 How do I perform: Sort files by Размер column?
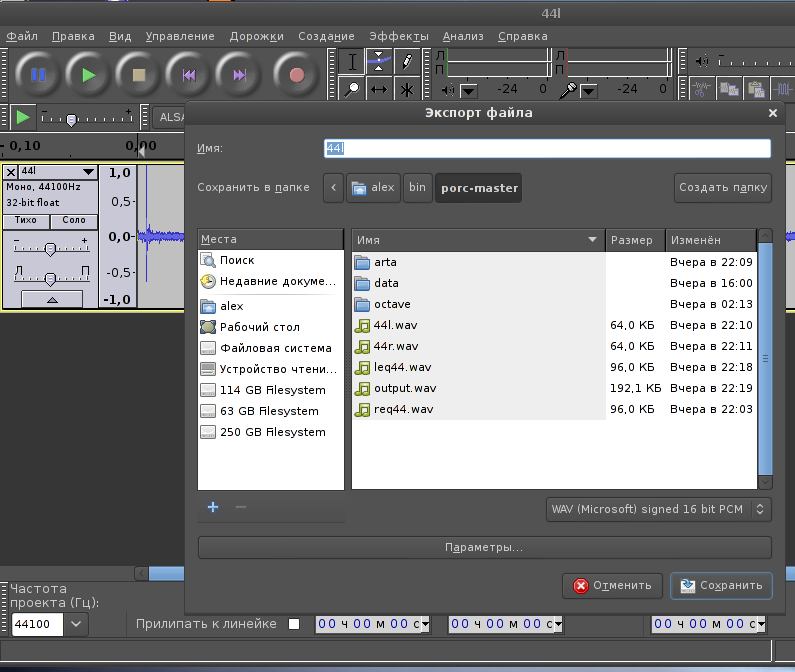coord(635,240)
